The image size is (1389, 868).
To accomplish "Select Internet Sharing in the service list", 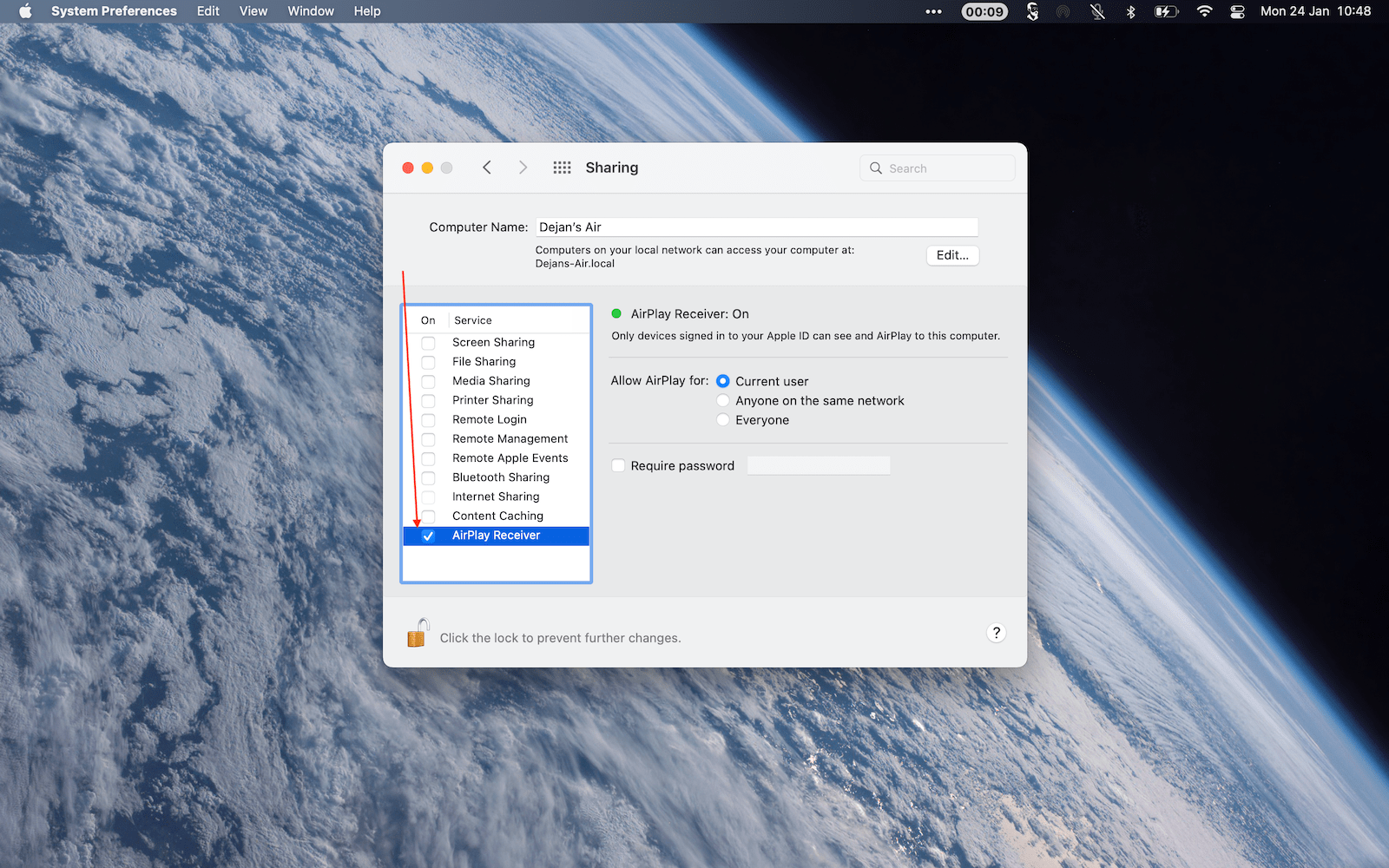I will click(497, 496).
